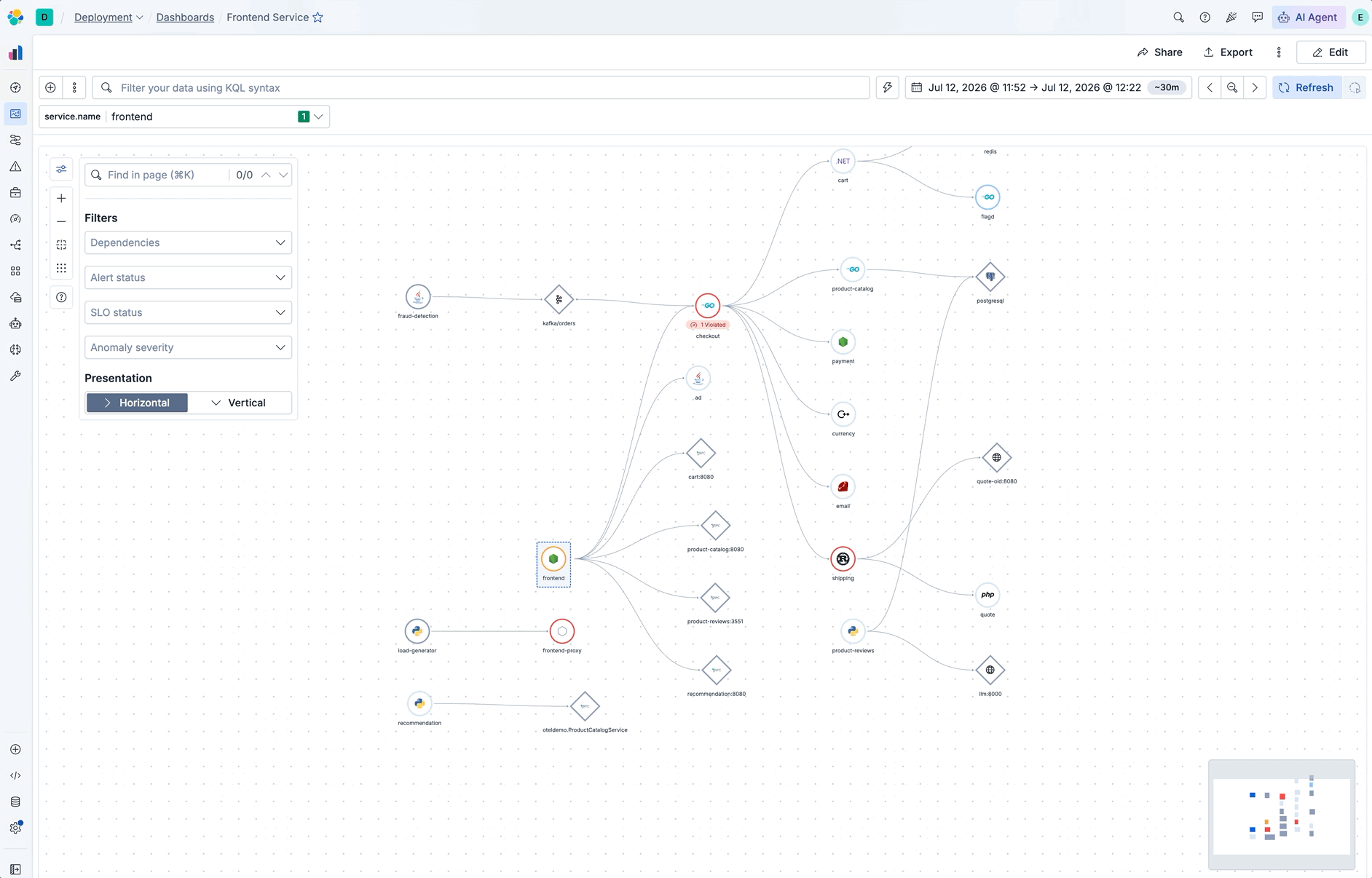Click the fit-to-view map icon

click(61, 245)
